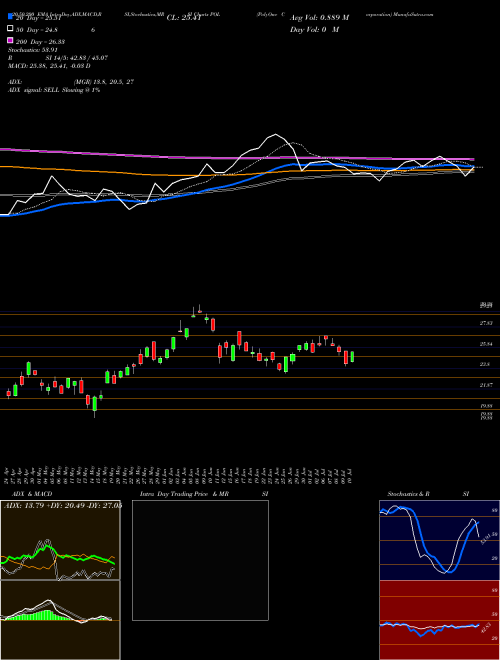Click the magenta 200 Day legend swatch
The width and height of the screenshot is (500, 660).
[10, 41]
